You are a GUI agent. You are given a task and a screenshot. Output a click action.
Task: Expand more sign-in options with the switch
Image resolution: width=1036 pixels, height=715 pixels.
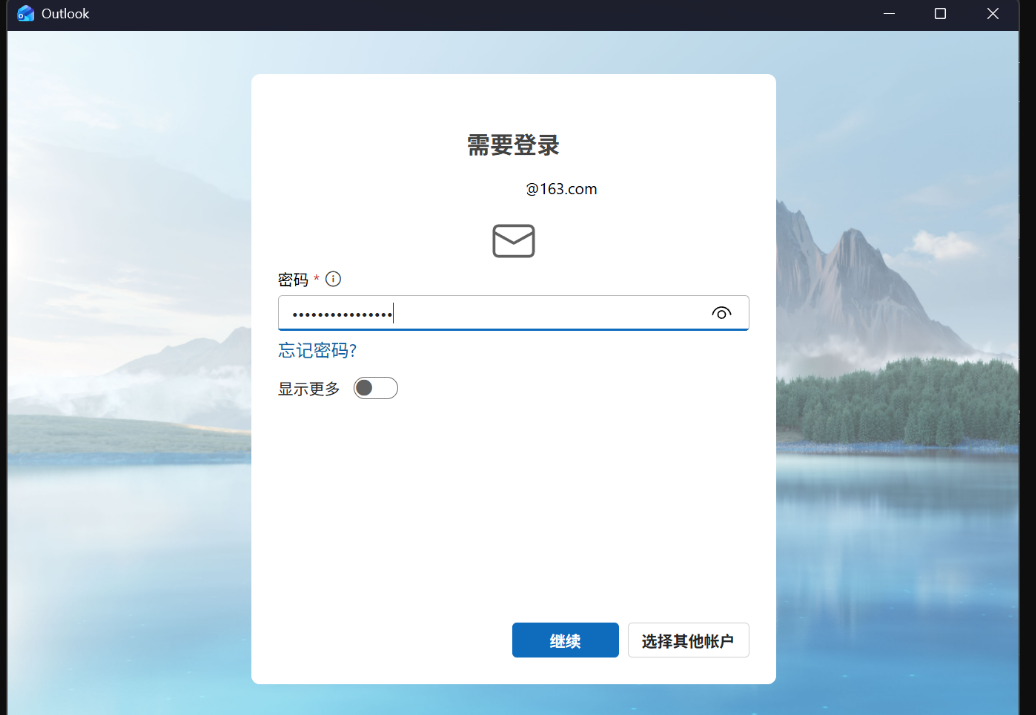(x=375, y=388)
